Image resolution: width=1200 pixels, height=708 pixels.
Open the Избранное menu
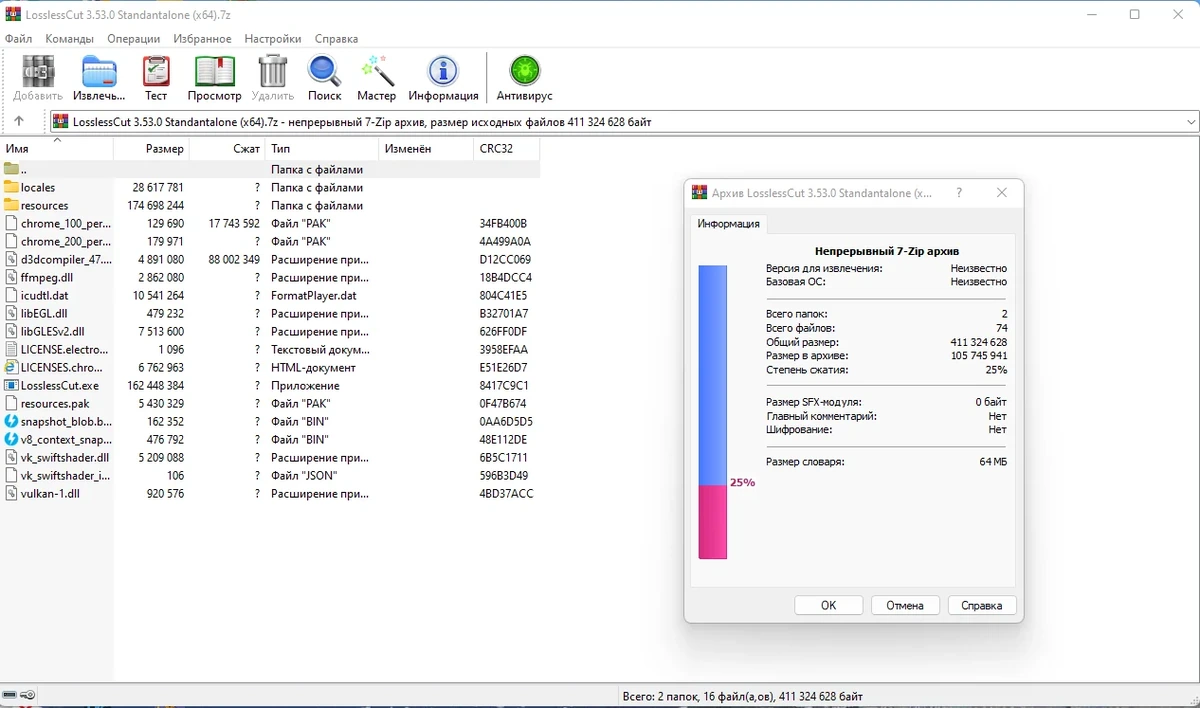click(201, 39)
